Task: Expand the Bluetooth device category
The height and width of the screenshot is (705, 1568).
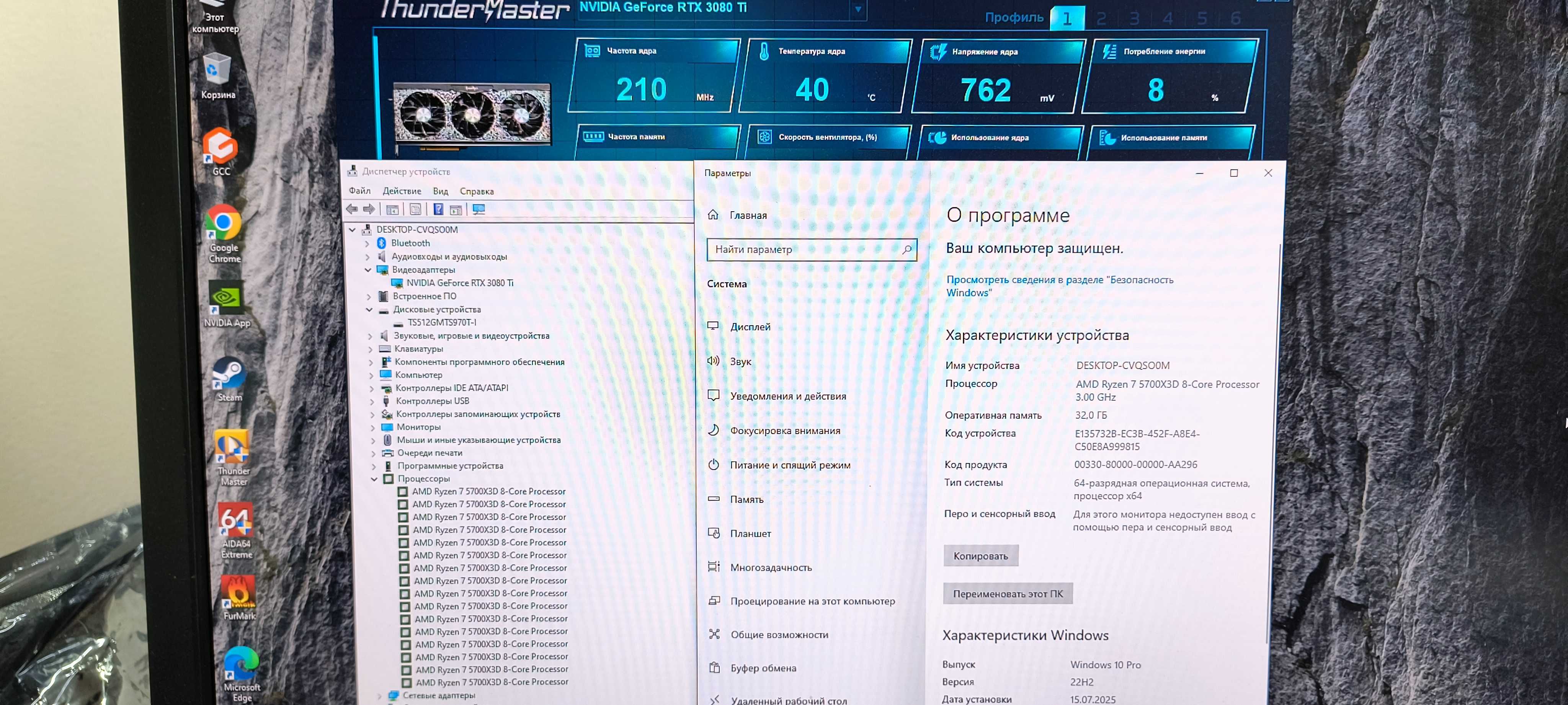Action: pyautogui.click(x=367, y=243)
